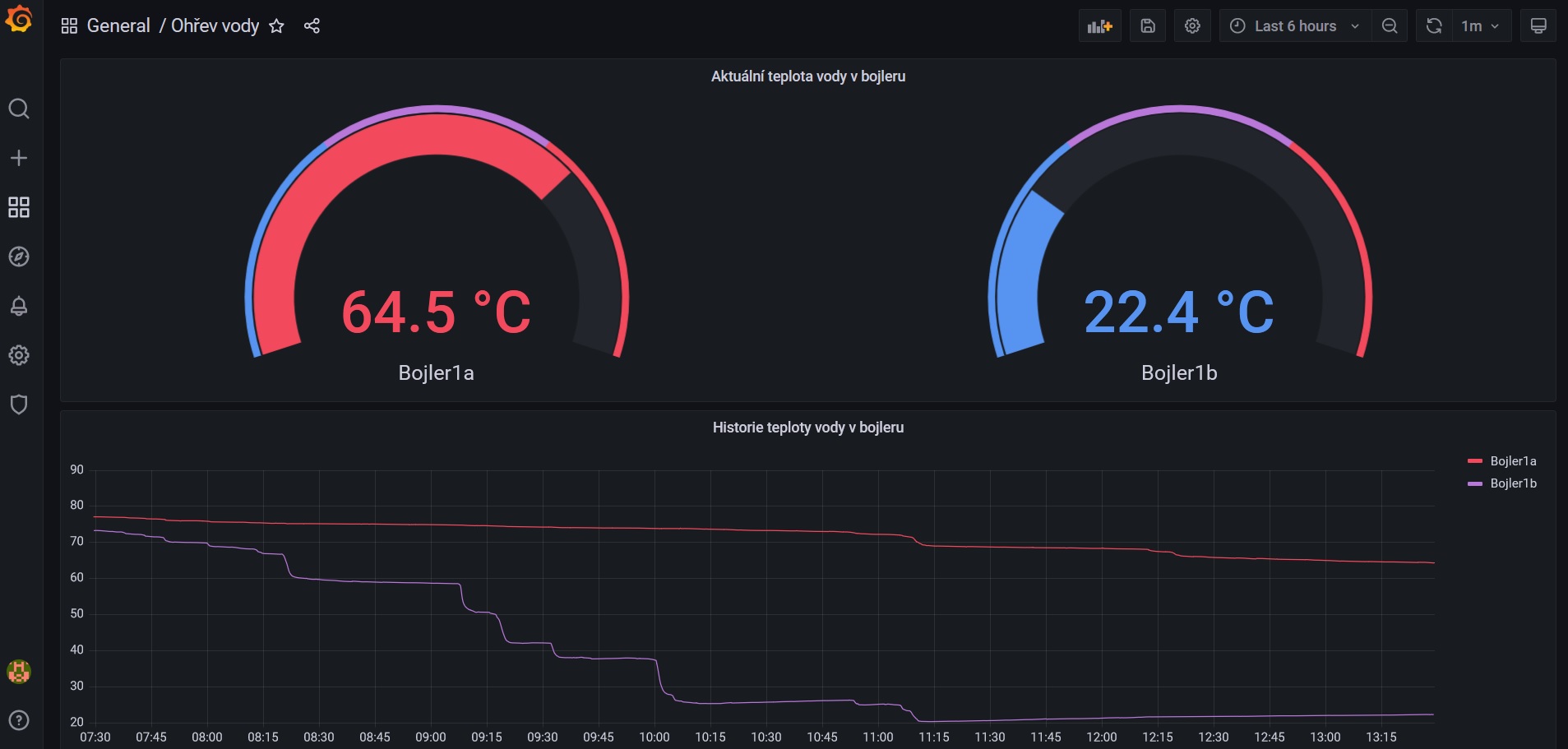Viewport: 1568px width, 749px height.
Task: Open dashboard settings gear in top bar
Action: [x=1192, y=26]
